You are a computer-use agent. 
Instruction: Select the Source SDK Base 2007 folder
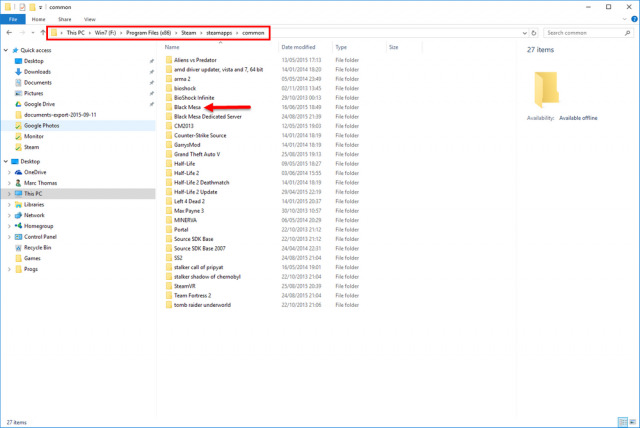coord(200,248)
